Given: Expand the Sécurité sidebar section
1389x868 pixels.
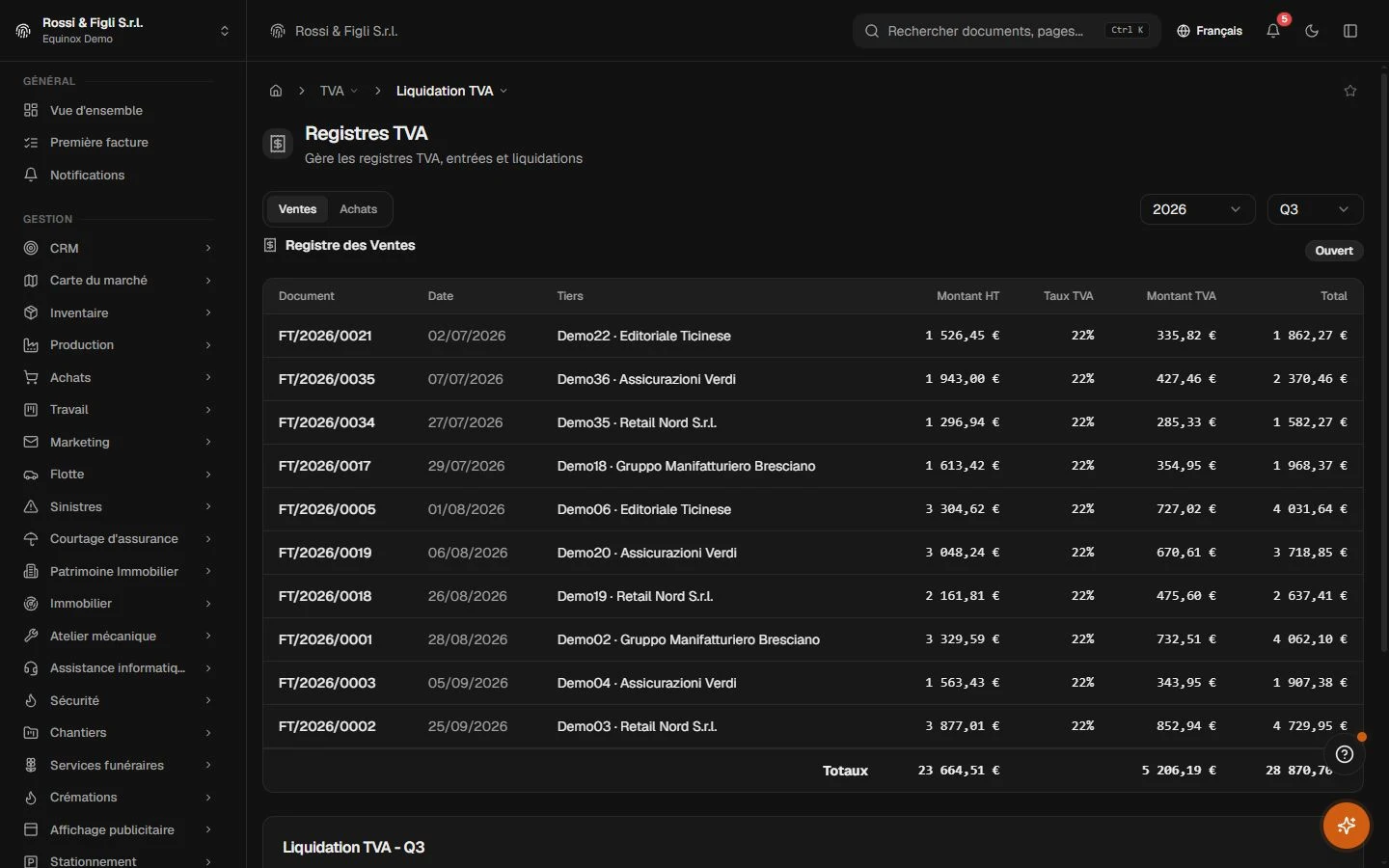Looking at the screenshot, I should pyautogui.click(x=118, y=700).
